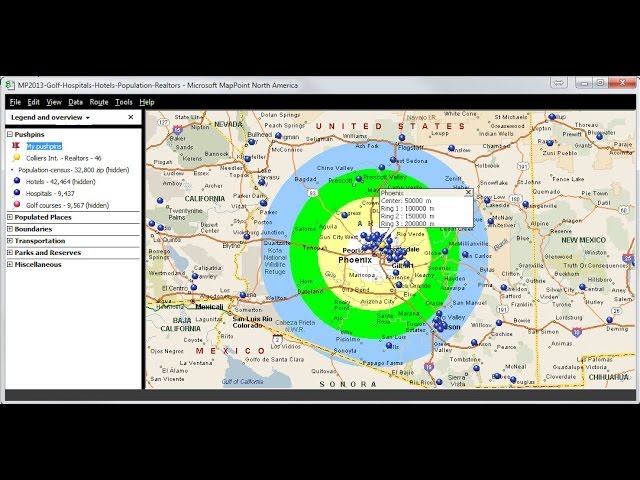Open the Legend and overview dropdown arrow
Image resolution: width=640 pixels, height=480 pixels.
(x=87, y=118)
